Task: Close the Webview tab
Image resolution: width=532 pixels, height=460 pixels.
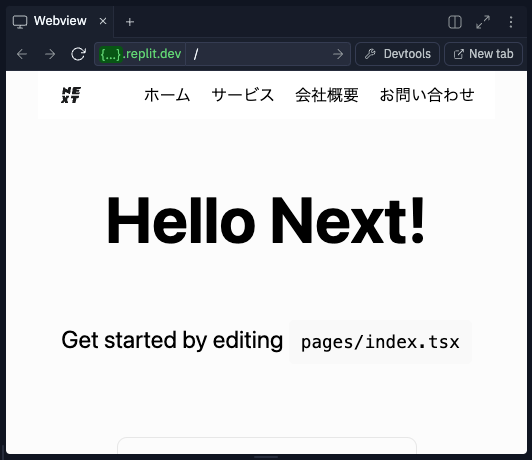Action: 103,21
